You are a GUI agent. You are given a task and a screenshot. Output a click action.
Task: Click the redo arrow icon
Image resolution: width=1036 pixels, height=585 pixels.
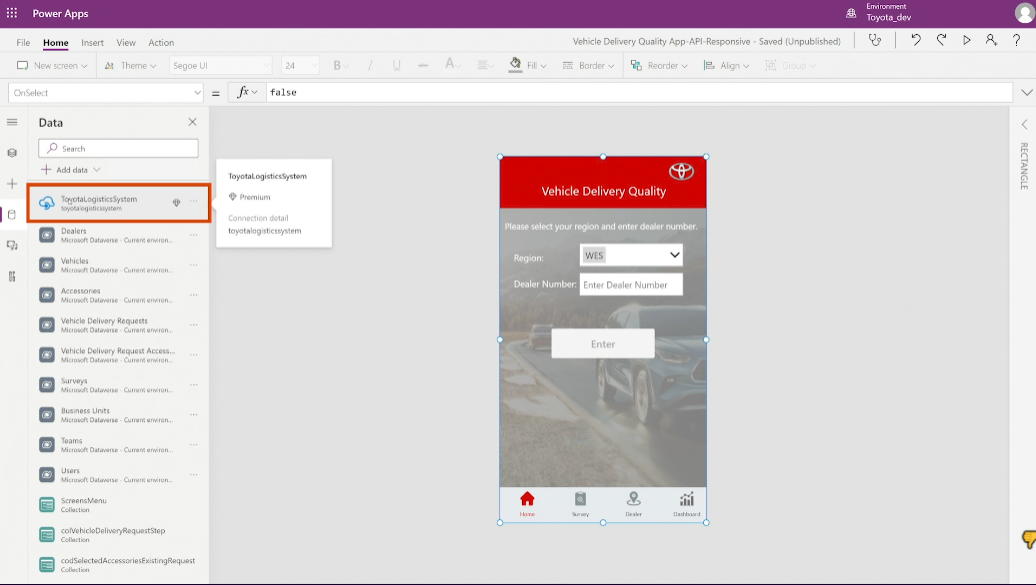tap(941, 40)
